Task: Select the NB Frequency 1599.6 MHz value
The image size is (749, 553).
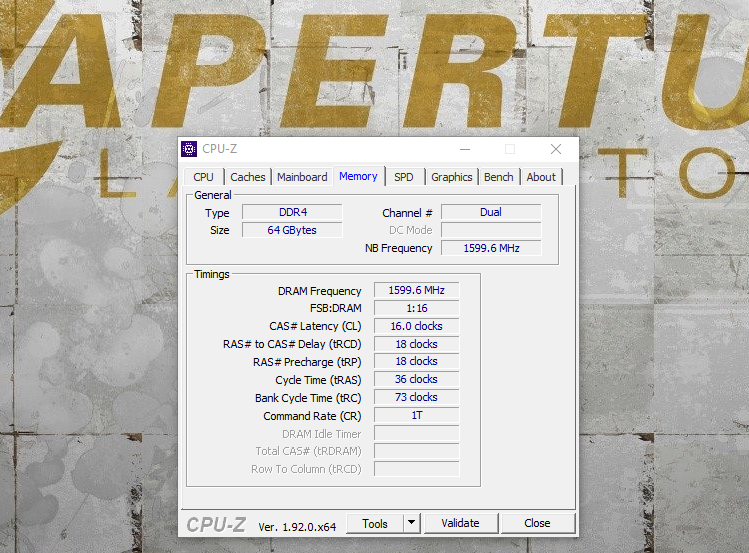Action: [x=491, y=248]
